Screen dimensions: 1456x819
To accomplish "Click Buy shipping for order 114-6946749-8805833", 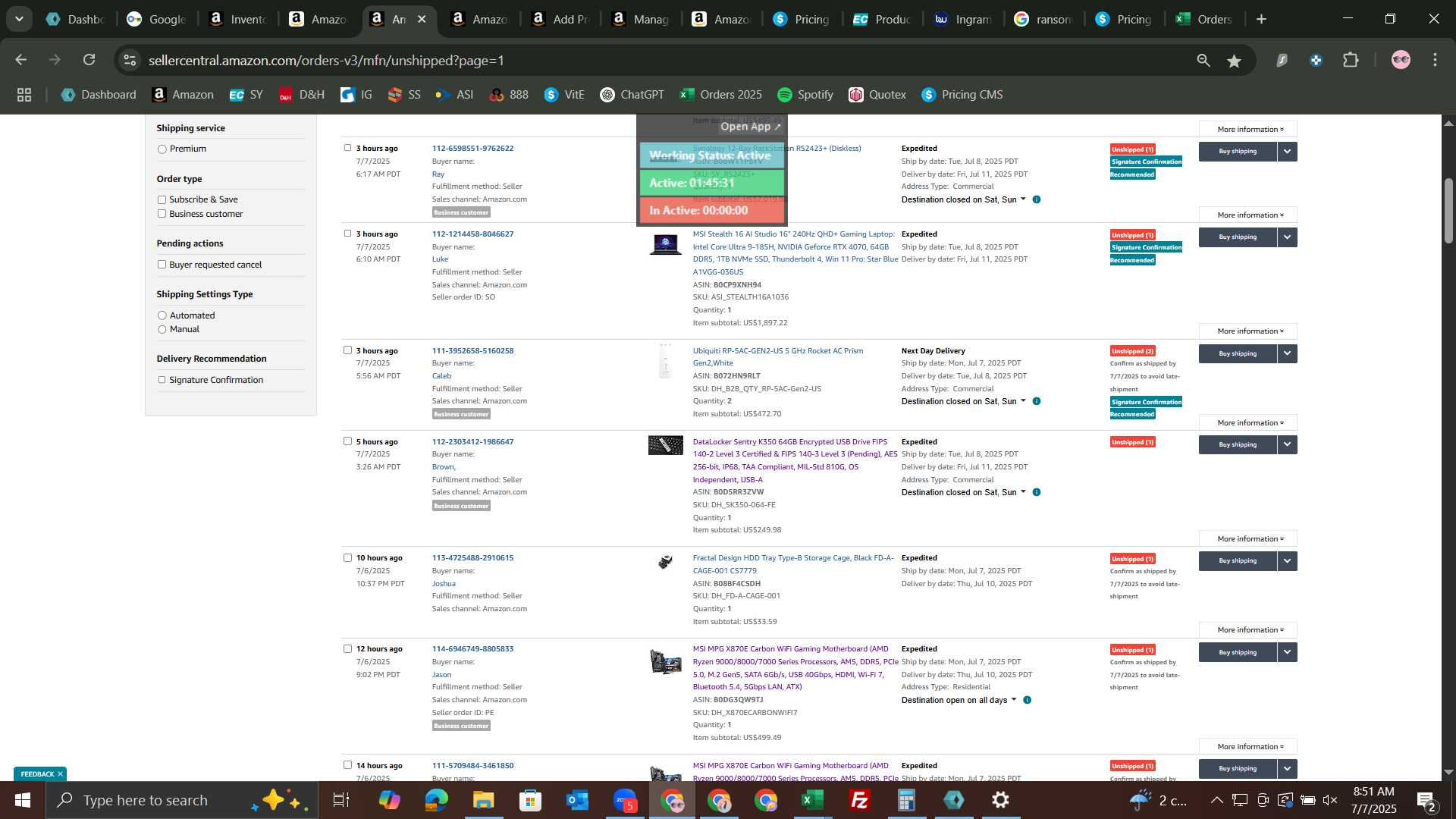I will pyautogui.click(x=1237, y=652).
